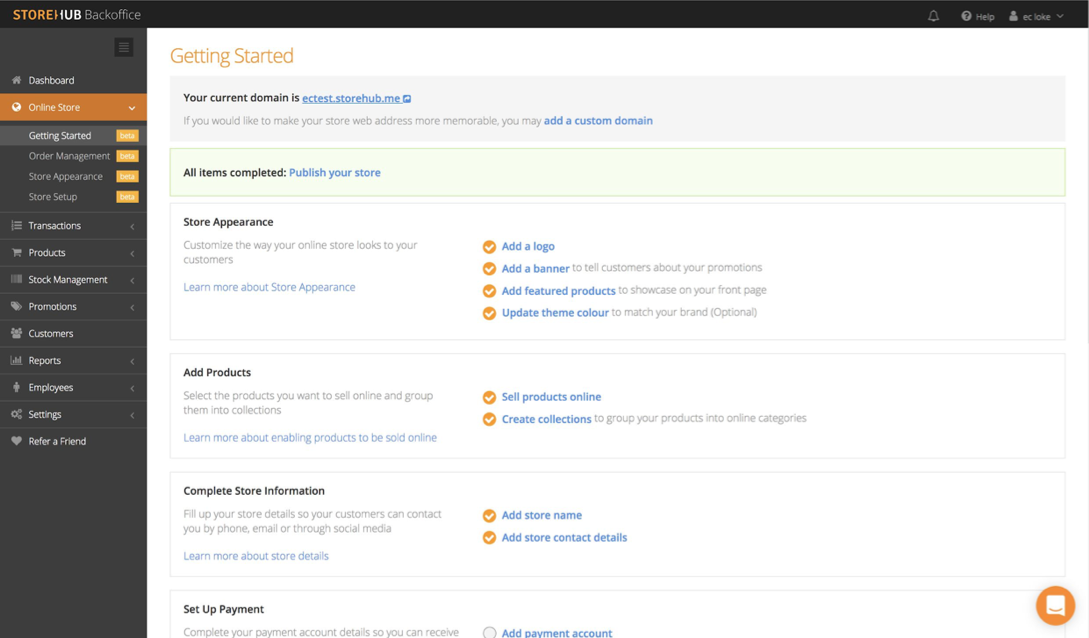This screenshot has height=638, width=1089.
Task: Expand the Reports chevron arrow
Action: [132, 361]
